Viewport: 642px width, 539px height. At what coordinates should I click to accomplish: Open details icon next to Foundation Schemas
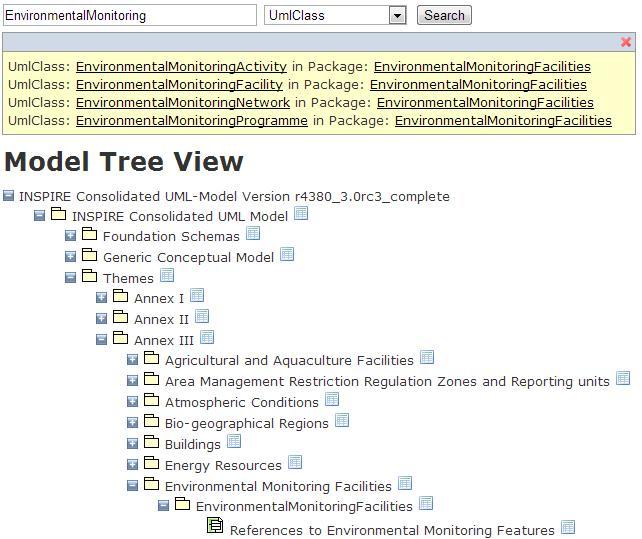coord(253,234)
